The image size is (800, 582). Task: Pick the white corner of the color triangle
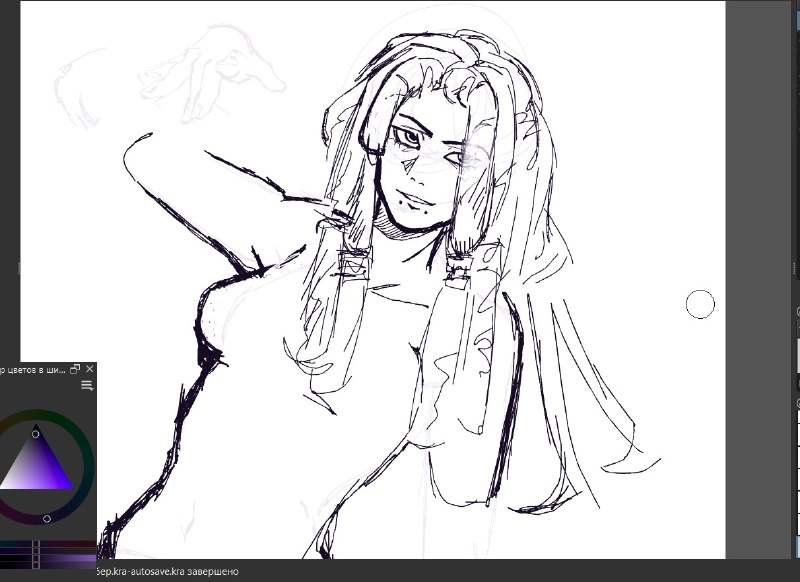point(3,487)
